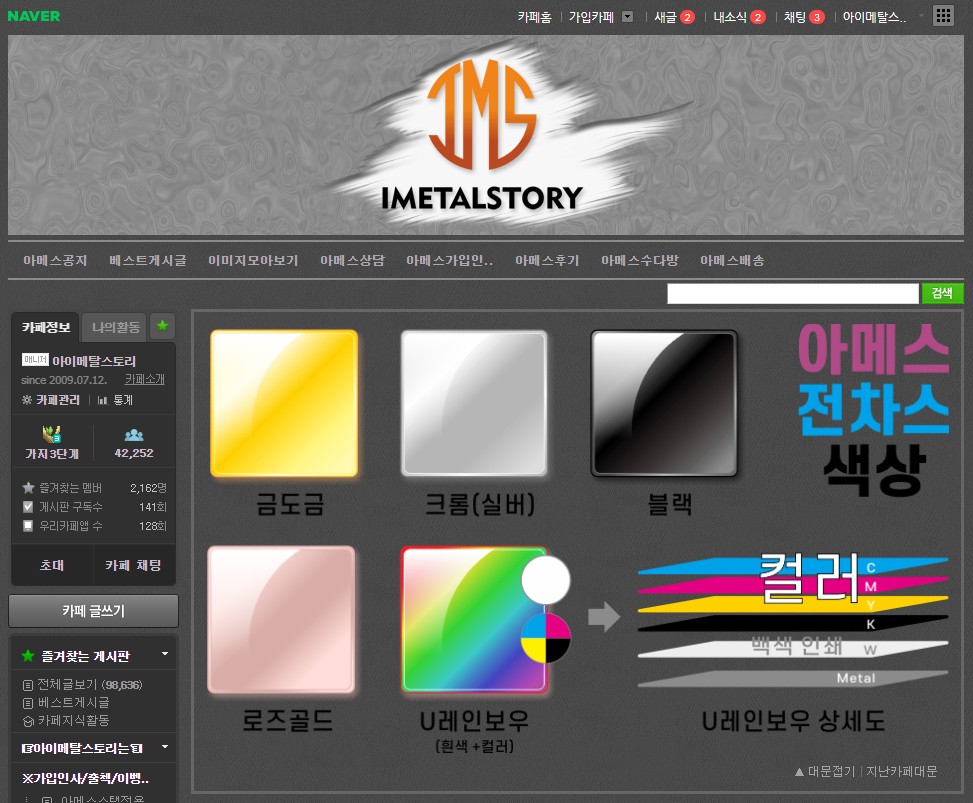The width and height of the screenshot is (973, 803).
Task: Click the red badge on 채팅
Action: [x=817, y=17]
